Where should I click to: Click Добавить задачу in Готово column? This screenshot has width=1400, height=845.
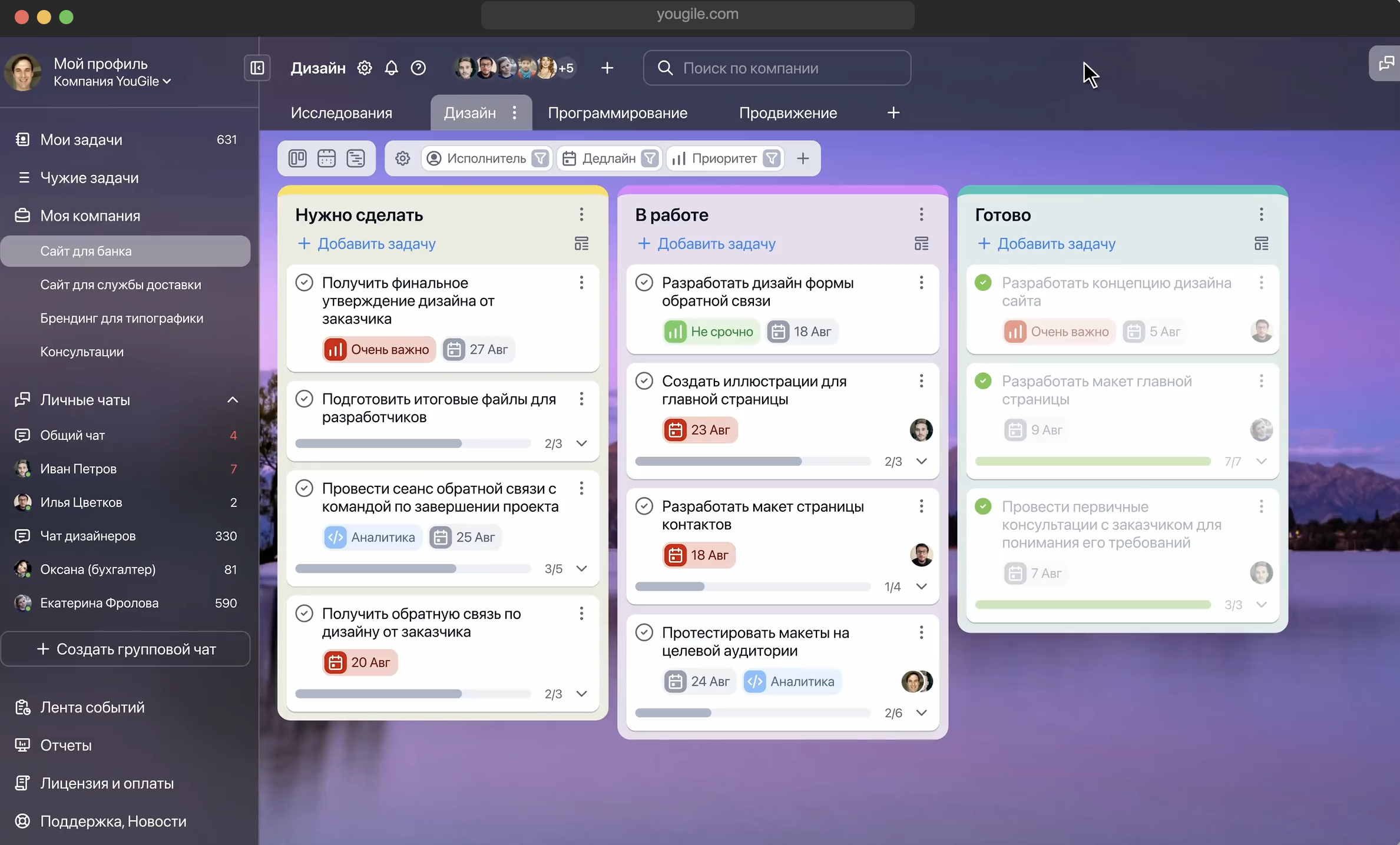[1047, 243]
